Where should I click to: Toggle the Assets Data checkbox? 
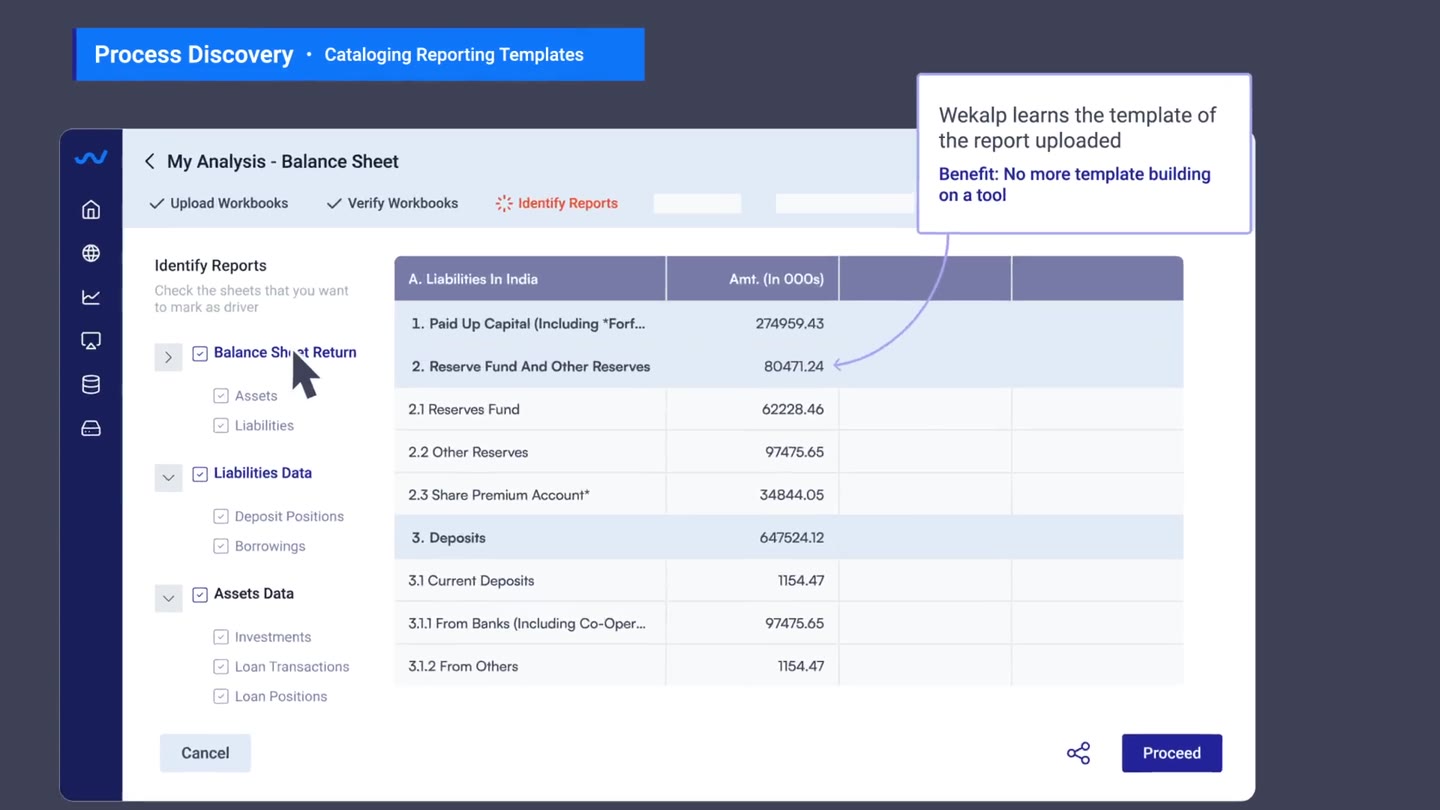click(x=200, y=595)
